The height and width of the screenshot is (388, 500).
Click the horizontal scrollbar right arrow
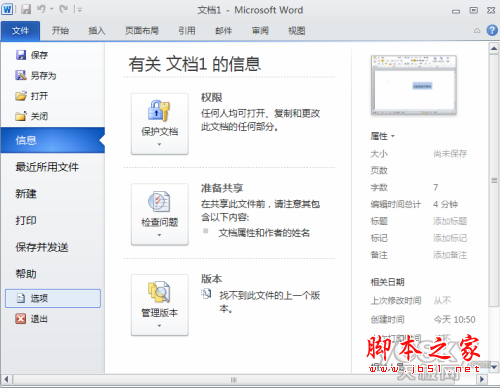pos(481,379)
